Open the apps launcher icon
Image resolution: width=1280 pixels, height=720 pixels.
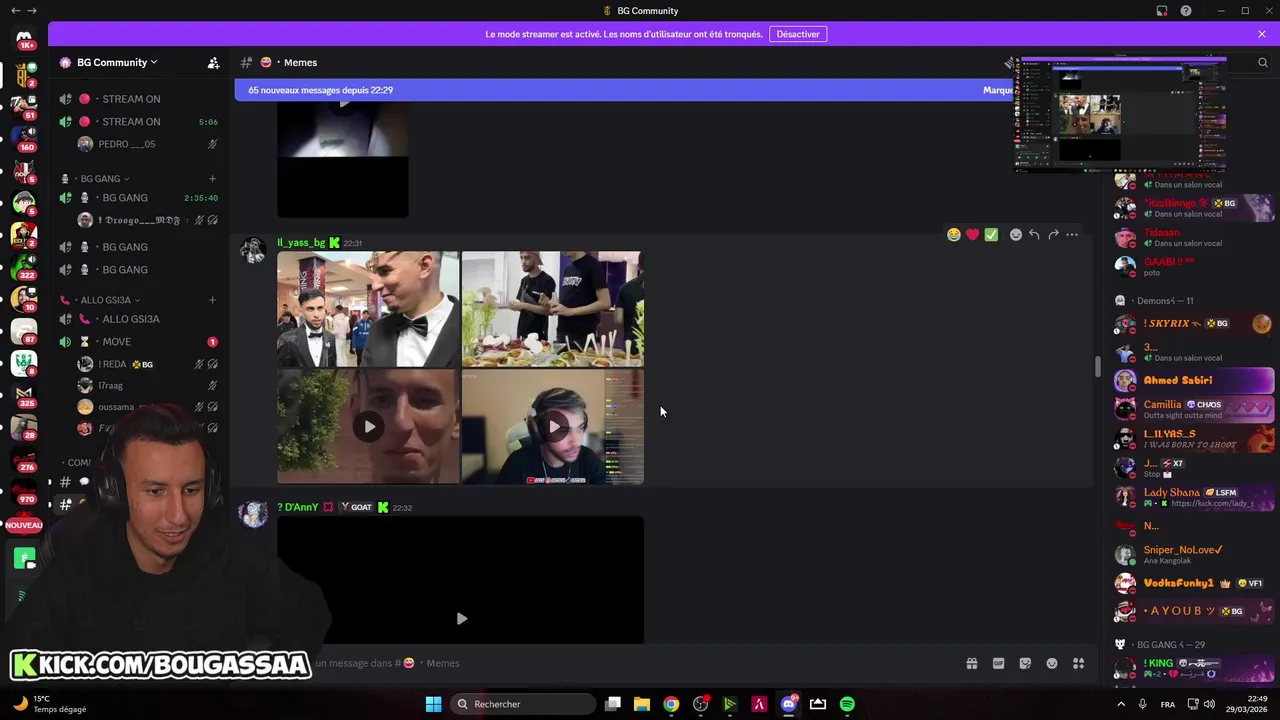tap(1079, 663)
